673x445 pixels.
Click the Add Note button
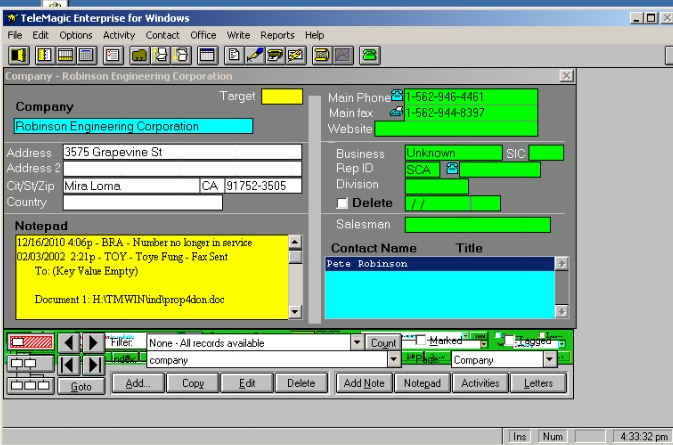364,383
